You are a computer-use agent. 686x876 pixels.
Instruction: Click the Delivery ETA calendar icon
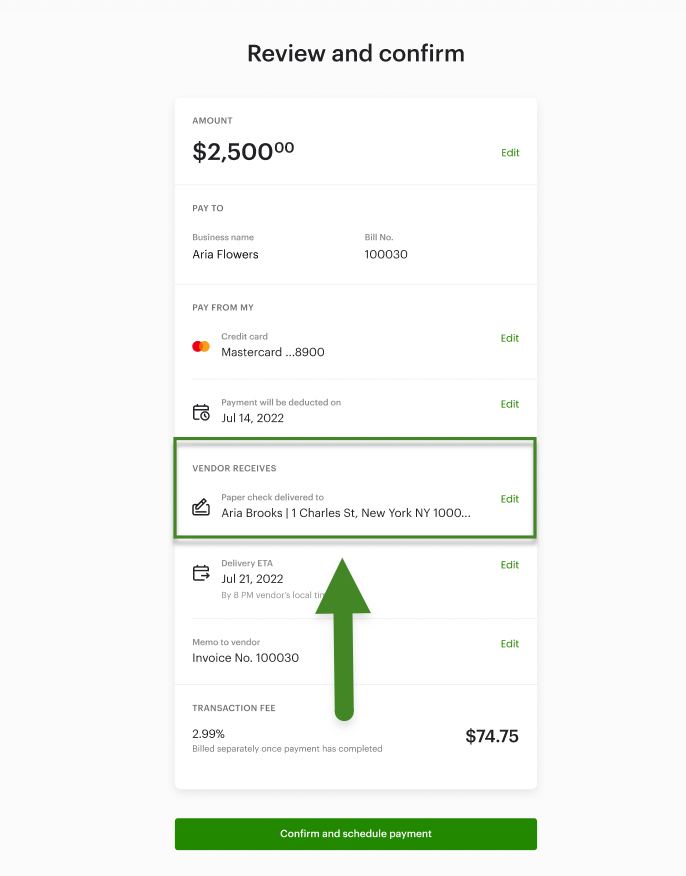click(201, 573)
